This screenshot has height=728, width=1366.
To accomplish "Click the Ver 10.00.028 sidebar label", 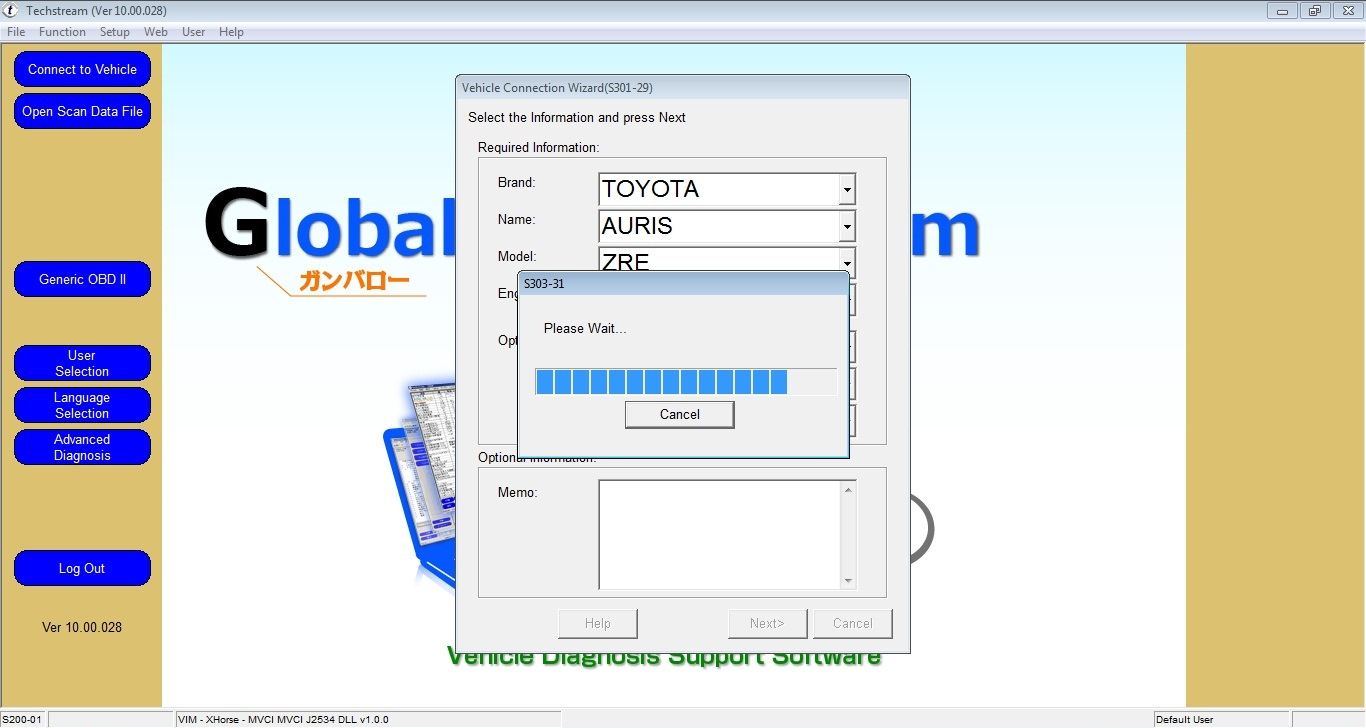I will (x=82, y=628).
